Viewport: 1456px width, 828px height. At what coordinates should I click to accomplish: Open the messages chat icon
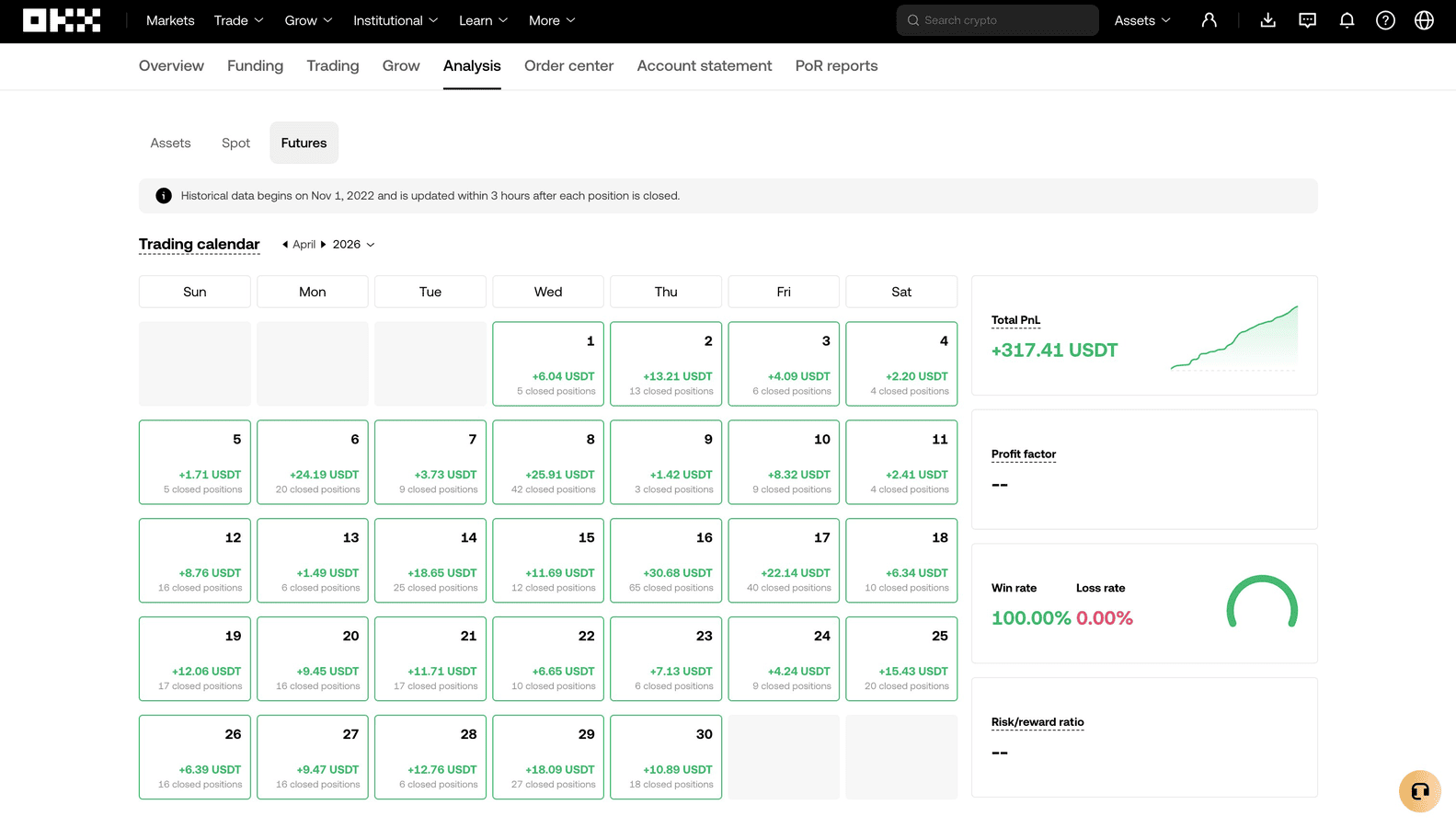(x=1307, y=20)
